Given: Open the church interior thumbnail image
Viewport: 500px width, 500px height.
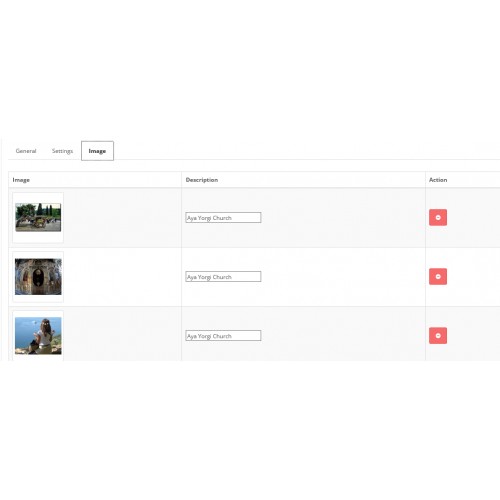Looking at the screenshot, I should point(38,276).
